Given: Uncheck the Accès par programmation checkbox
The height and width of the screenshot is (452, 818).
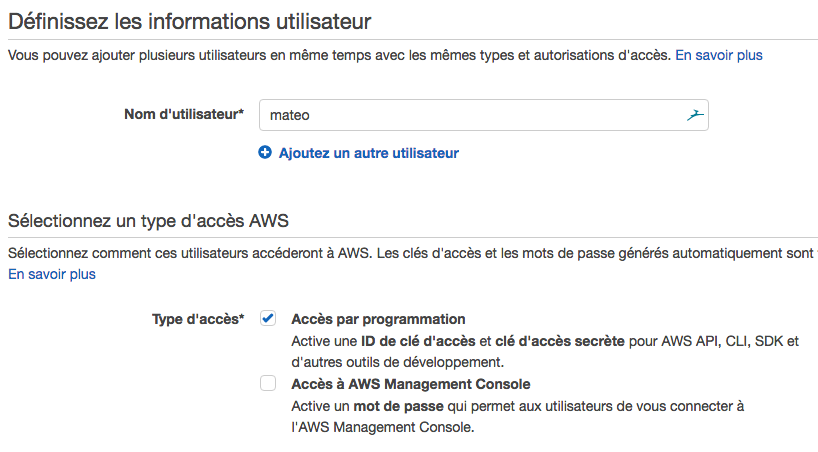Looking at the screenshot, I should tap(268, 319).
